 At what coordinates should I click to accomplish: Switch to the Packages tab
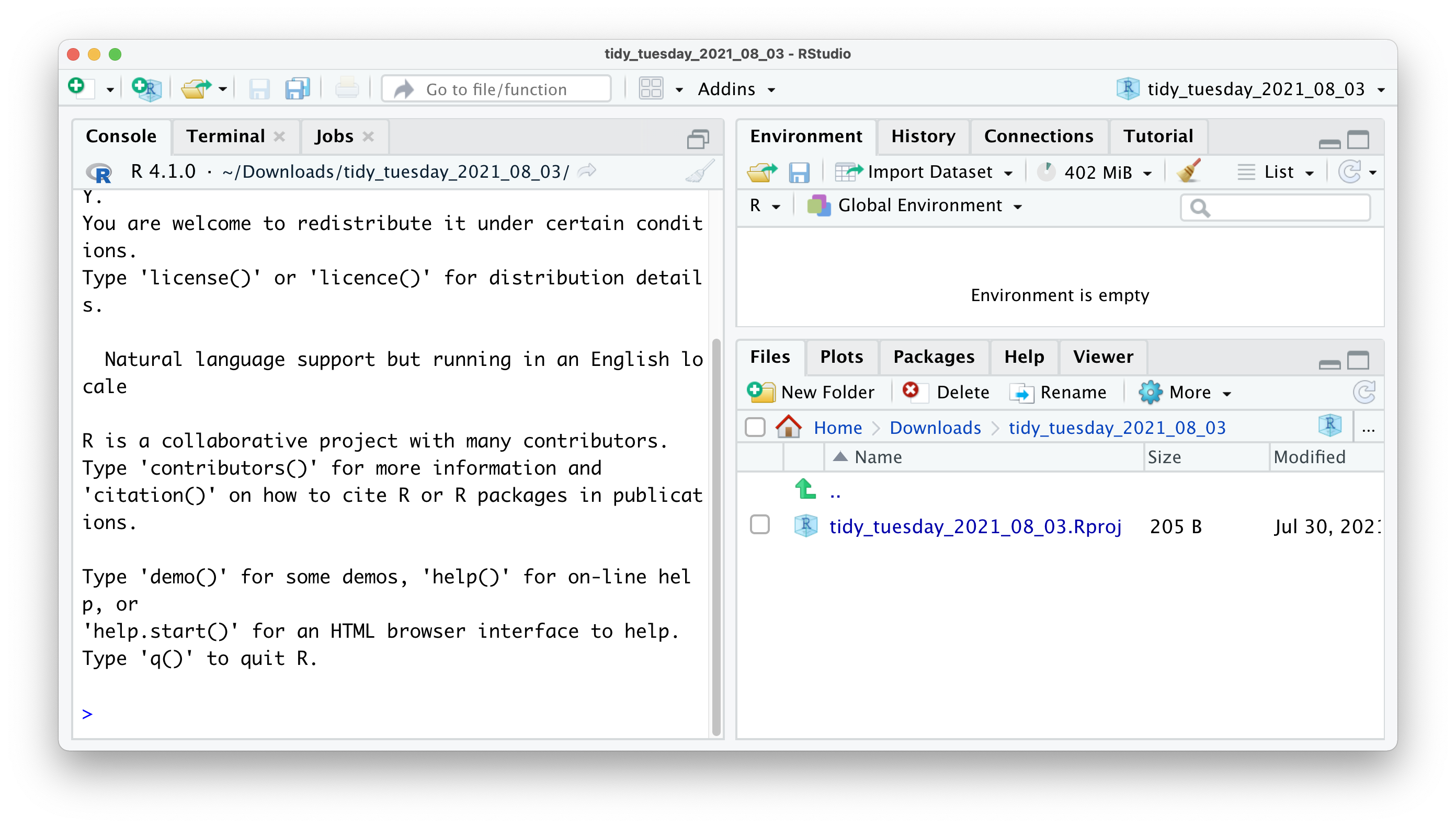pos(934,356)
